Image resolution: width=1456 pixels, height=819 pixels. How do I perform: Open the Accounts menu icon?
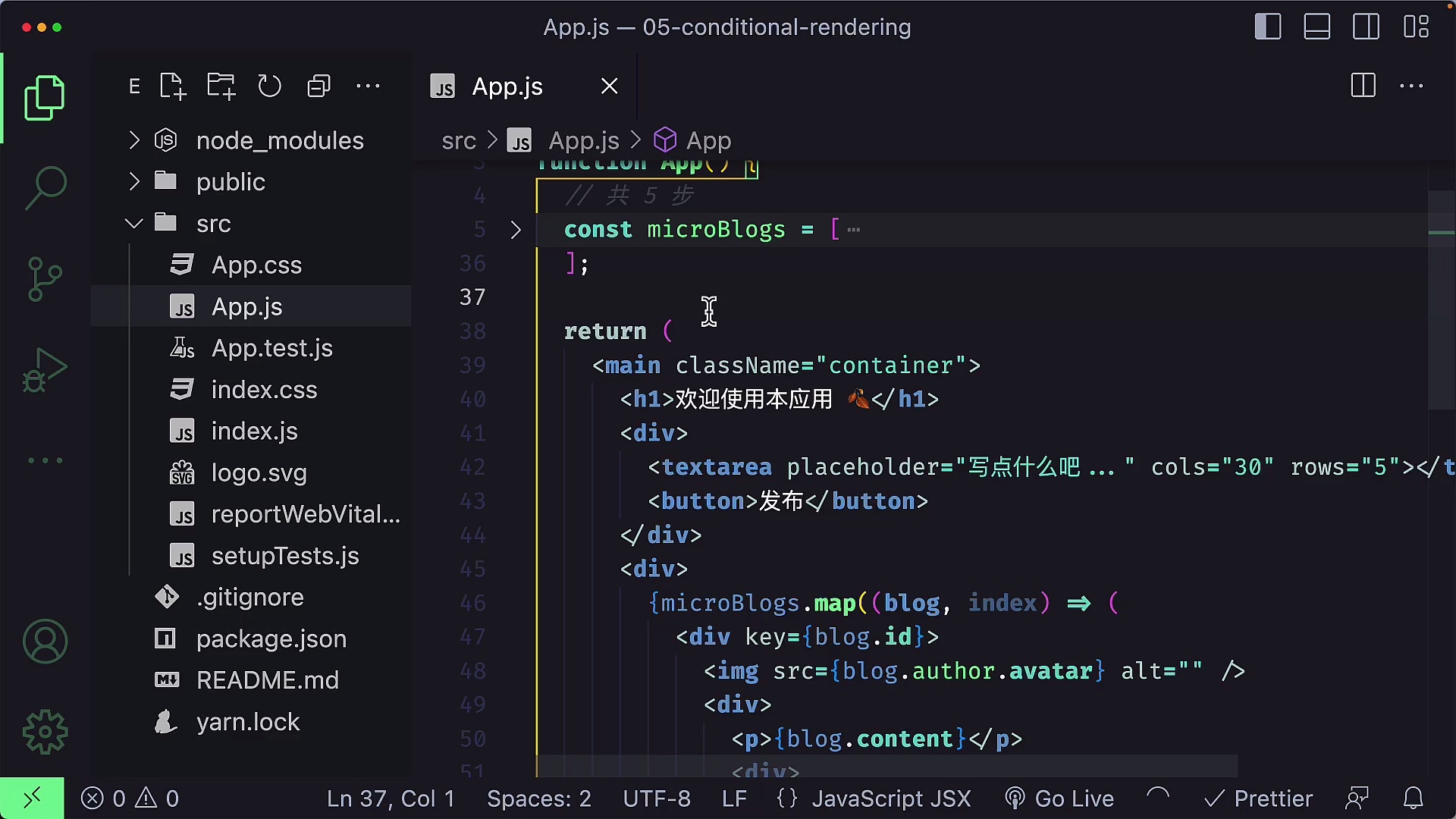pyautogui.click(x=45, y=642)
